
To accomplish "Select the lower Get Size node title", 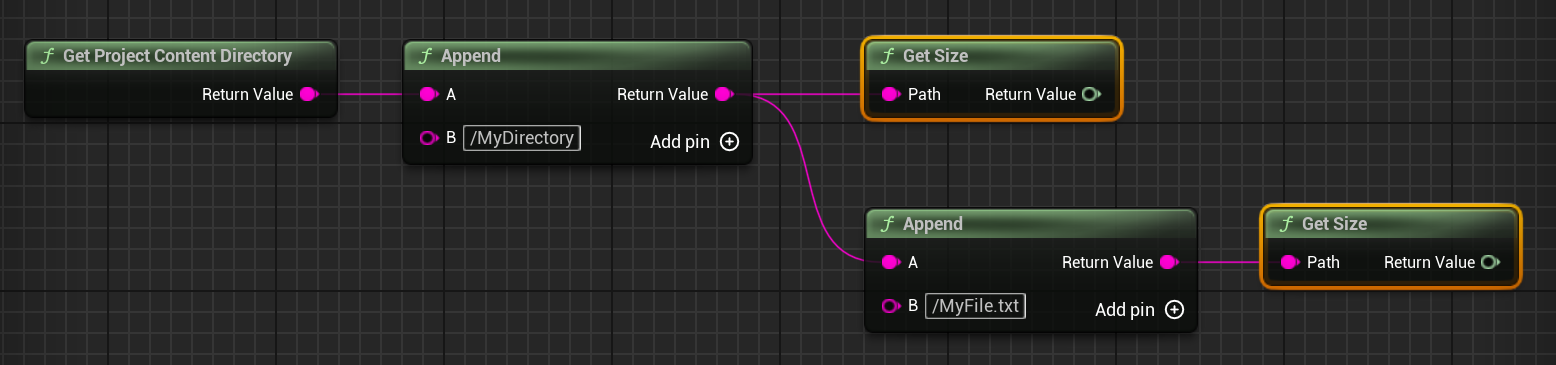I will [x=1334, y=224].
